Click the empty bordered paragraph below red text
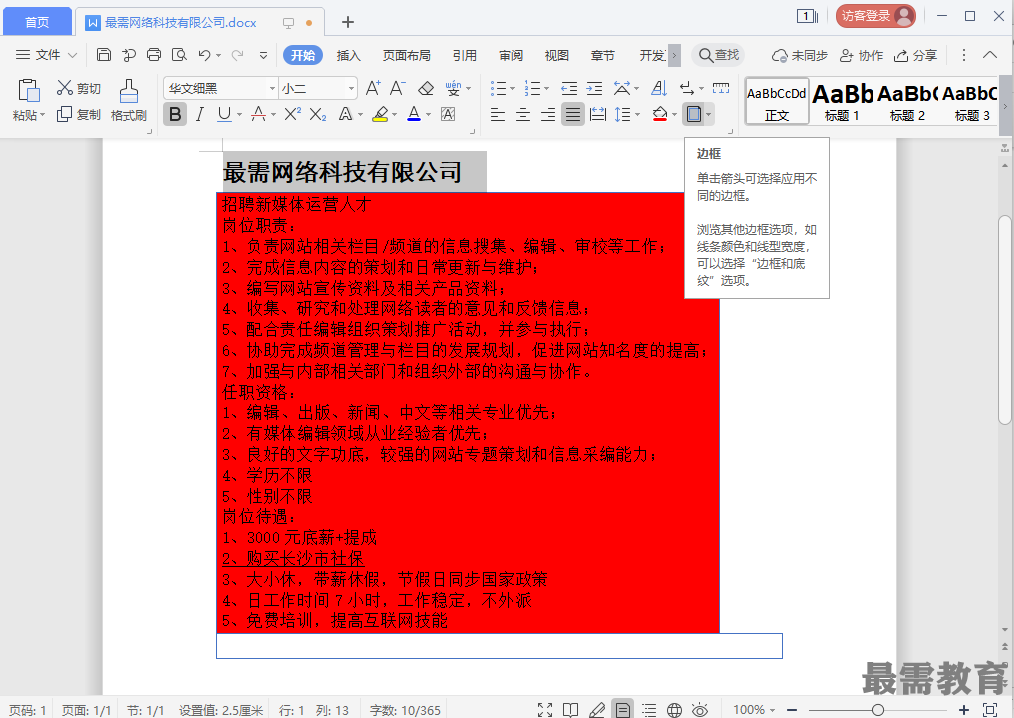 point(499,646)
